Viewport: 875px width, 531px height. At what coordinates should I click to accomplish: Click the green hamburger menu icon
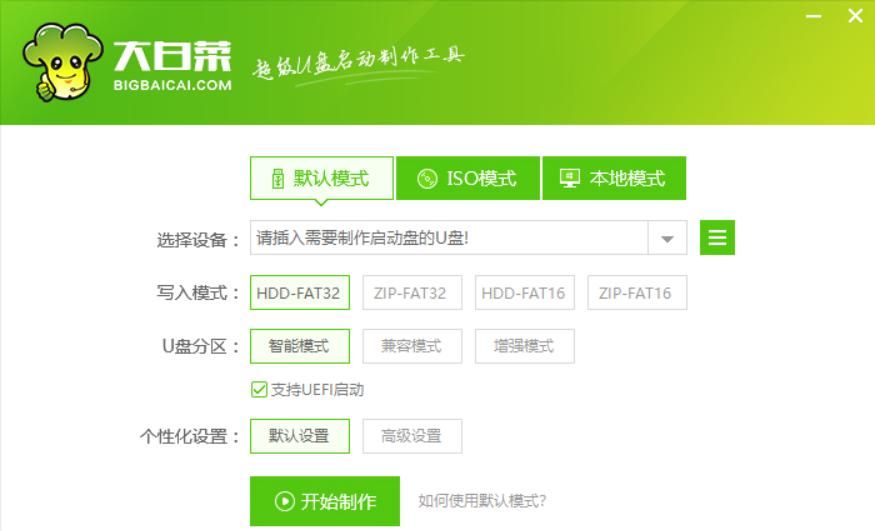coord(717,238)
